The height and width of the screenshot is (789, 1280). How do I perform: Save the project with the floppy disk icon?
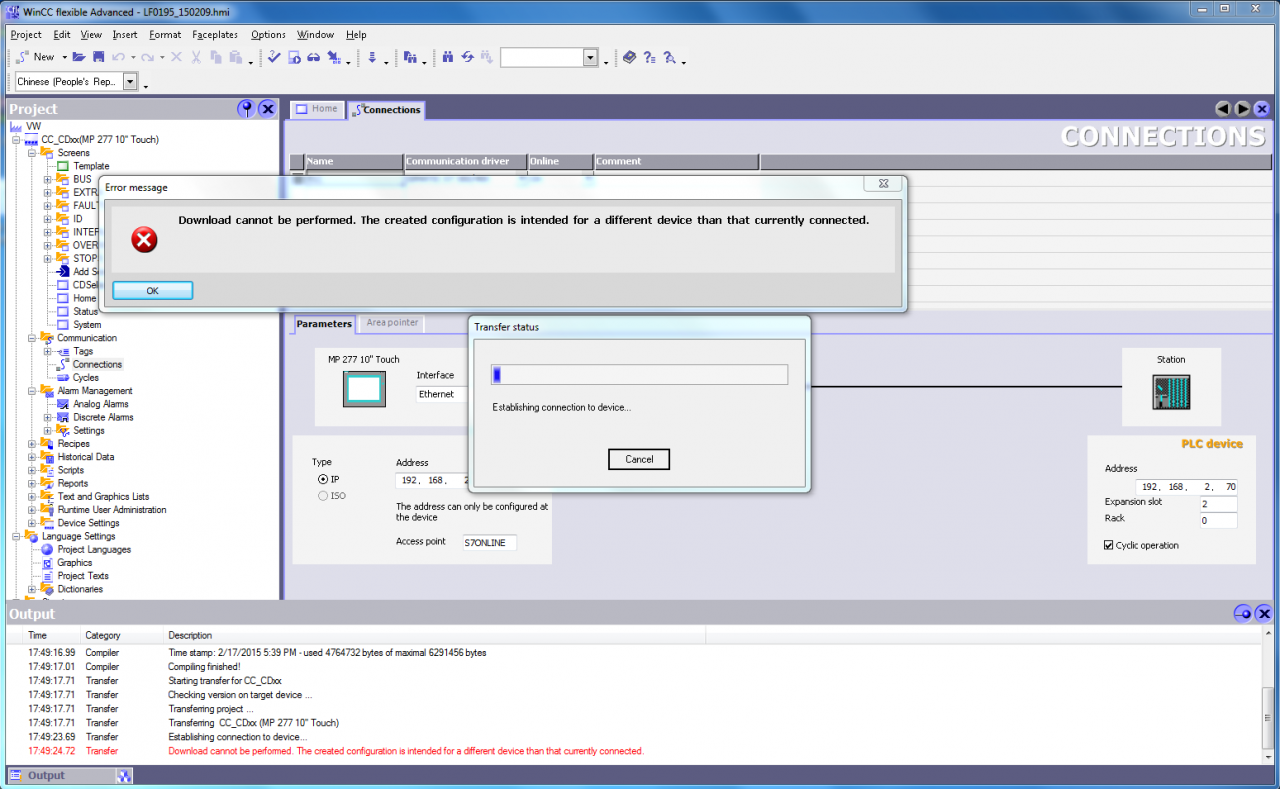pos(98,57)
